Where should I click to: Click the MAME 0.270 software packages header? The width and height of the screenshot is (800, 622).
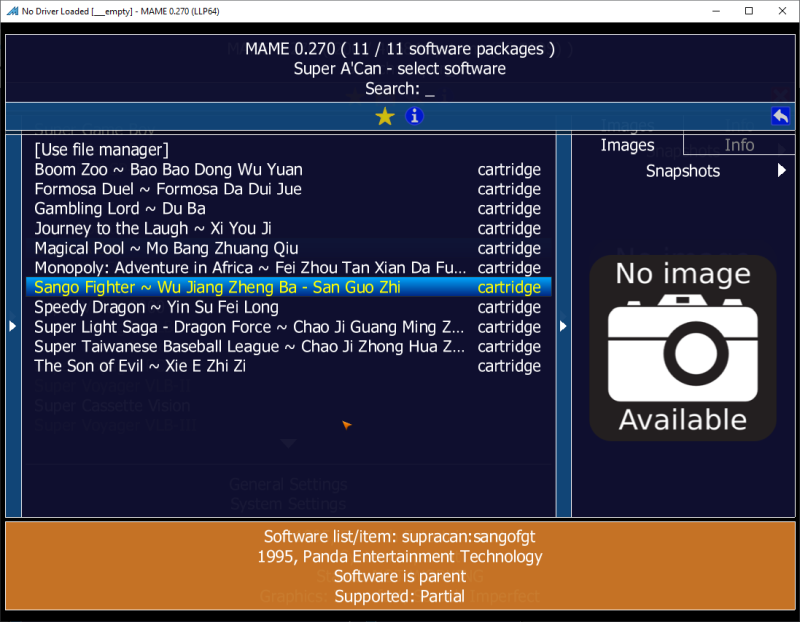pyautogui.click(x=399, y=49)
